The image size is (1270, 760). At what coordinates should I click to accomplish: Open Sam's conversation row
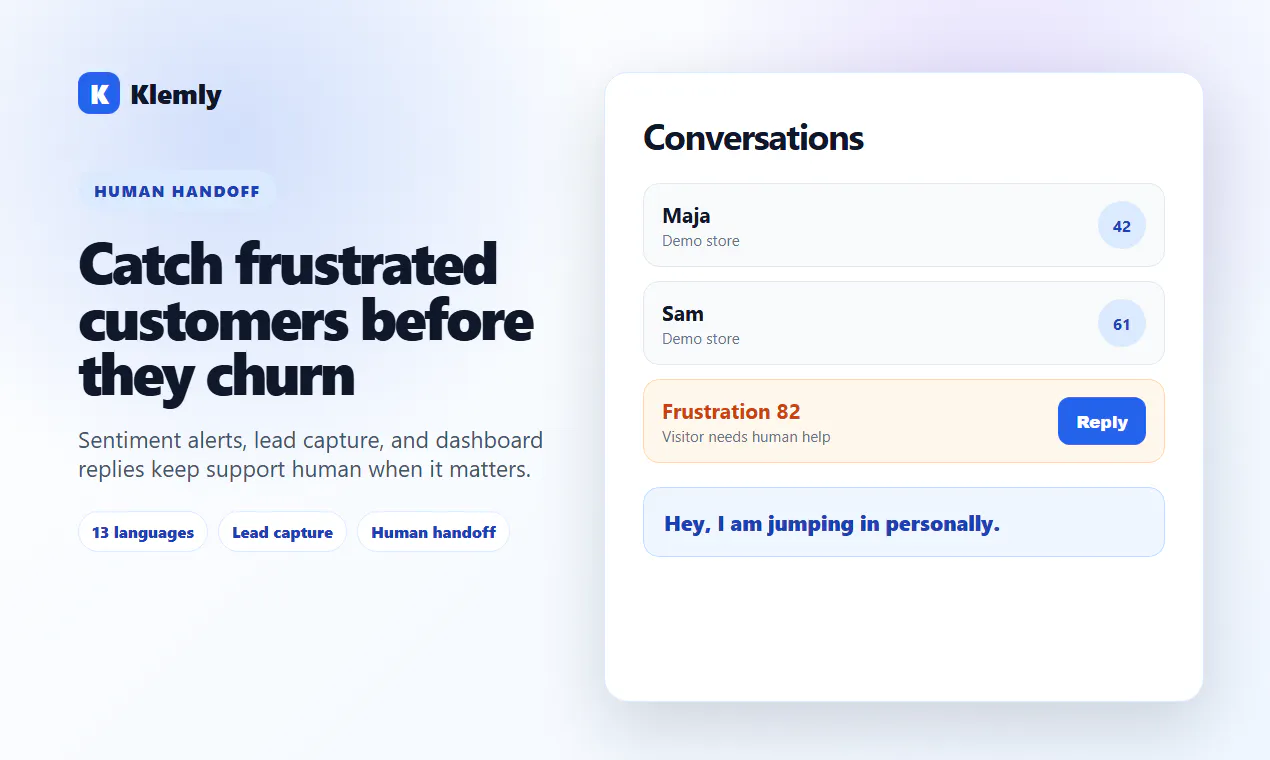[904, 323]
